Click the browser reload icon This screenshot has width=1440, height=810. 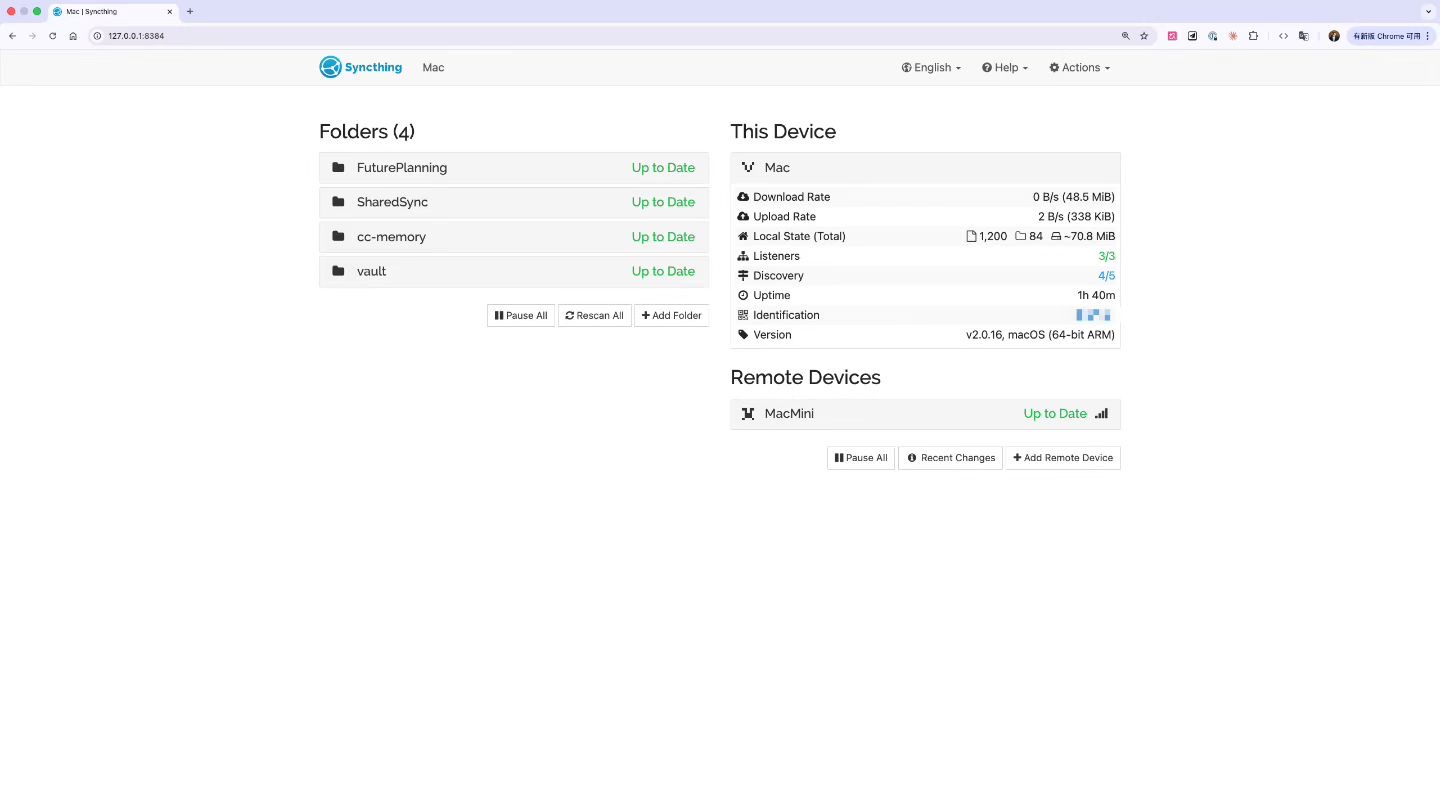coord(53,36)
